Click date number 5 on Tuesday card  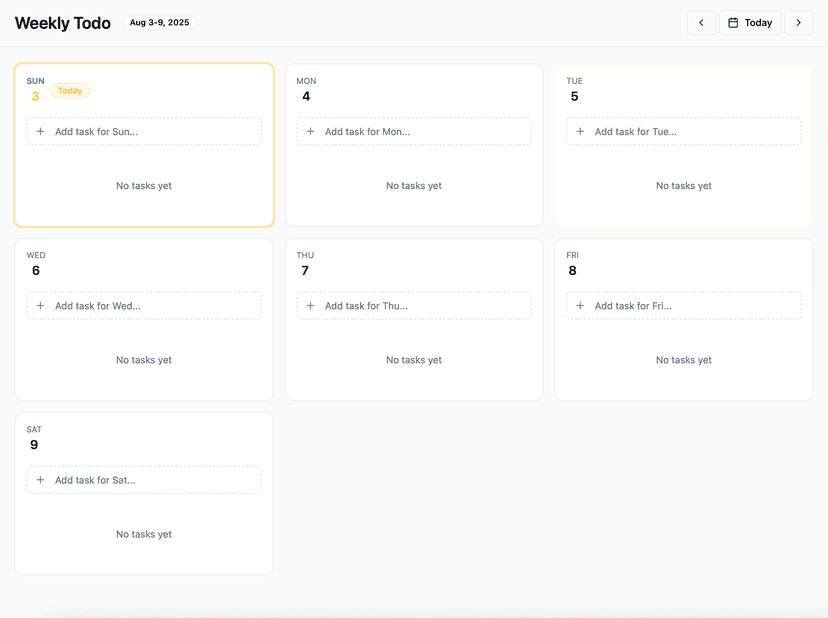(575, 97)
